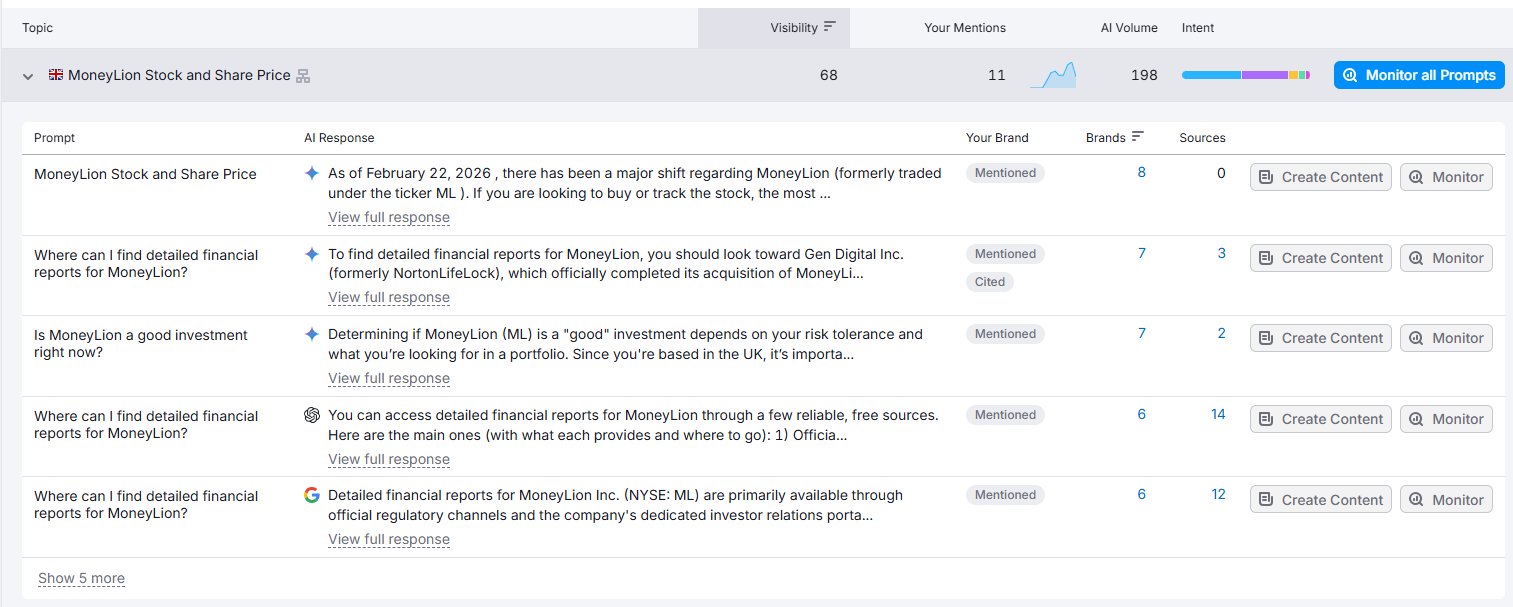Collapse the MoneyLion Stock and Share Price topic

click(x=28, y=76)
